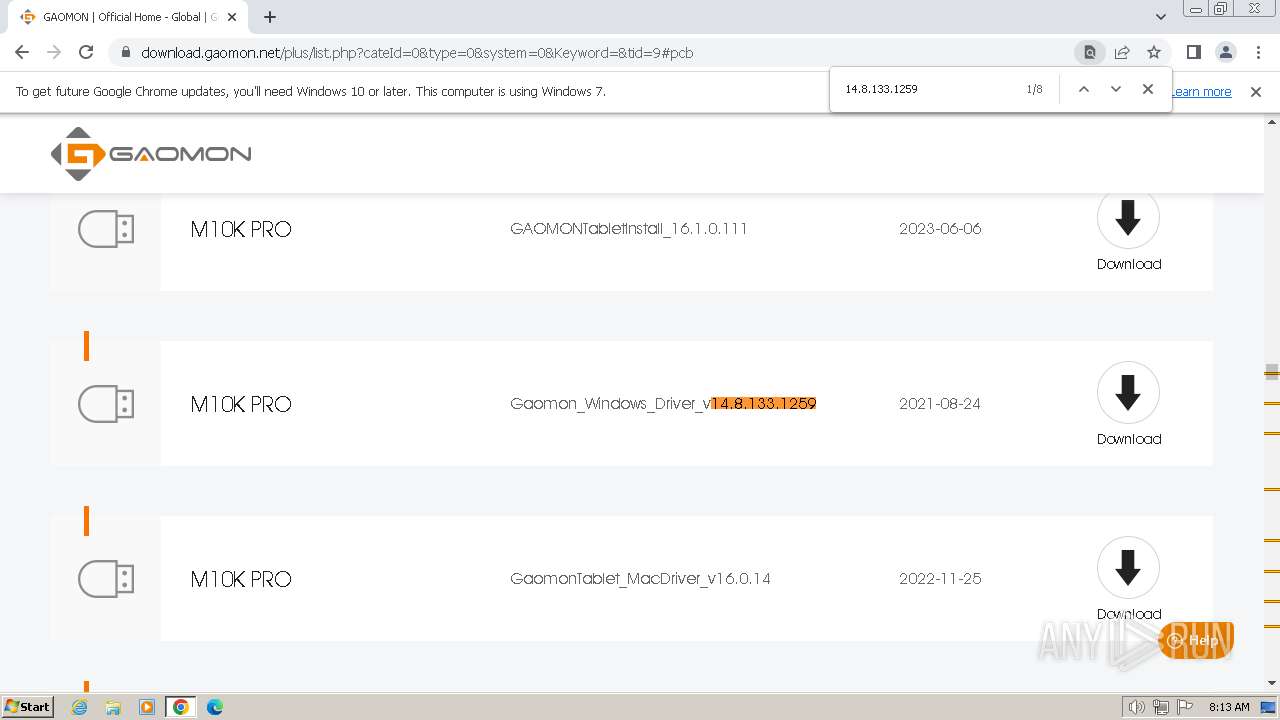This screenshot has width=1280, height=720.
Task: Open the Chrome profile avatar
Action: [1226, 52]
